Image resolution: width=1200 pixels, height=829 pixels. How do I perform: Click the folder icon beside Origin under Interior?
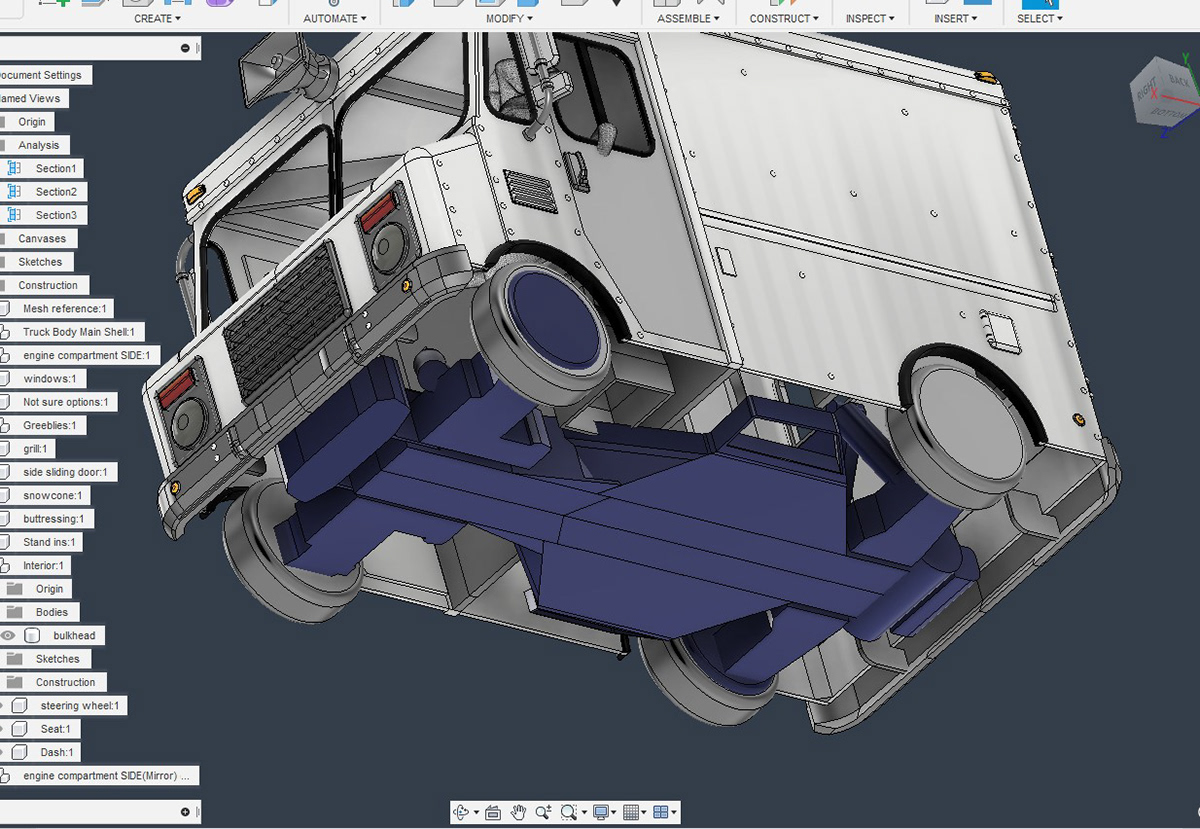tap(14, 589)
